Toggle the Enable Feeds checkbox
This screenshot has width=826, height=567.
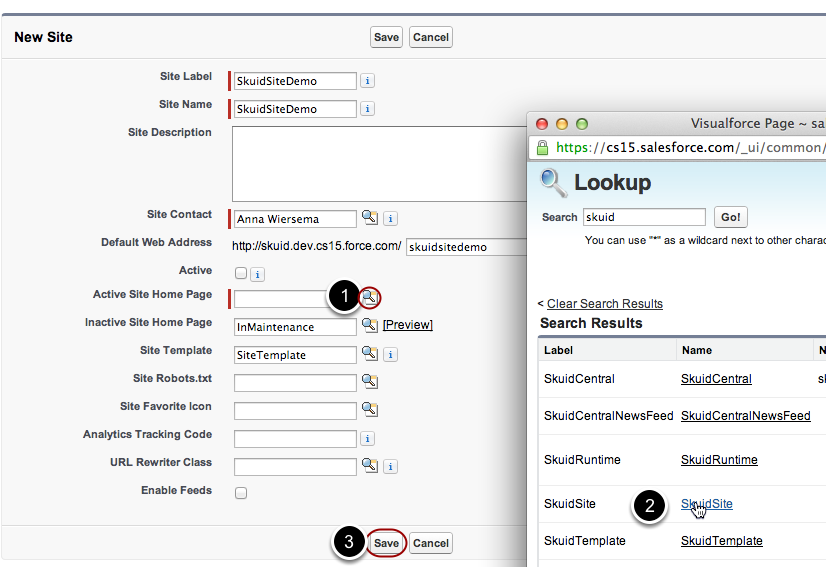(x=240, y=493)
